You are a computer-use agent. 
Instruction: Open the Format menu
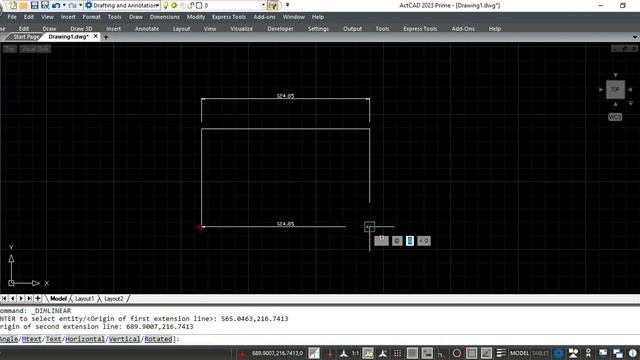[91, 17]
